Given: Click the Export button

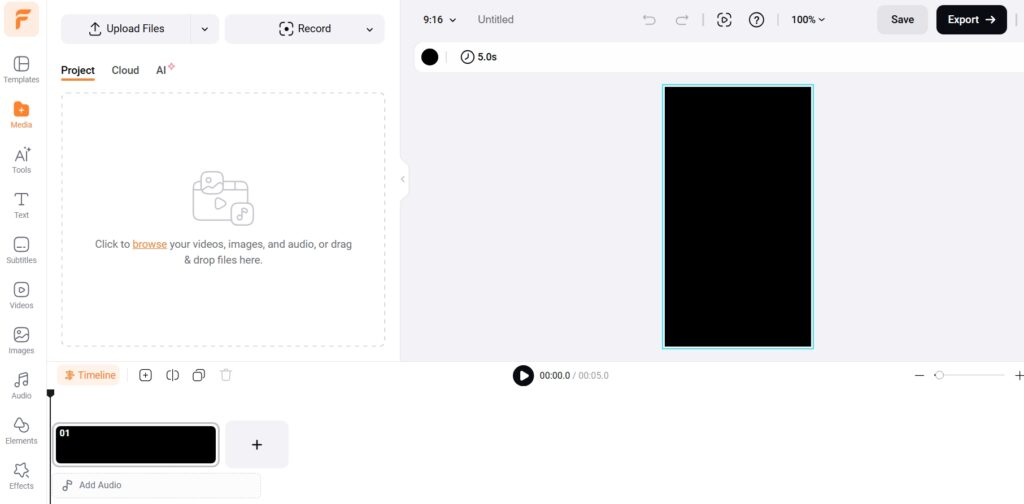Looking at the screenshot, I should point(970,20).
